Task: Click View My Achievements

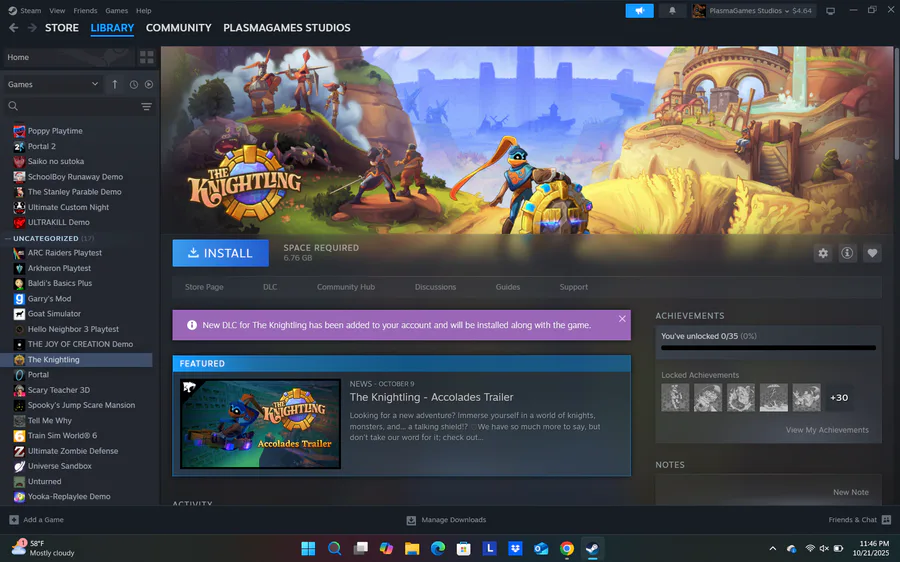Action: [x=827, y=430]
